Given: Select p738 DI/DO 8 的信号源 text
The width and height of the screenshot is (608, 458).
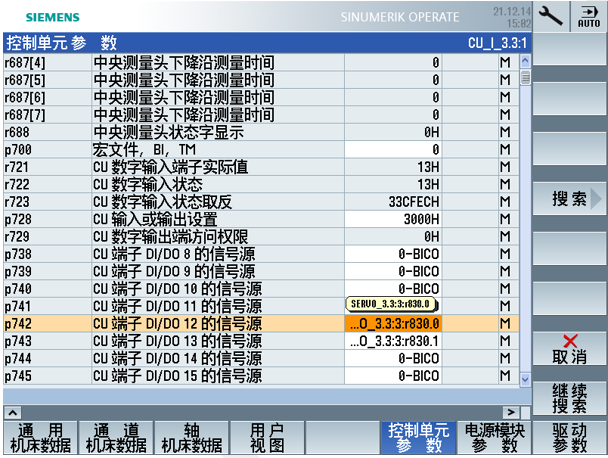Looking at the screenshot, I should [174, 254].
